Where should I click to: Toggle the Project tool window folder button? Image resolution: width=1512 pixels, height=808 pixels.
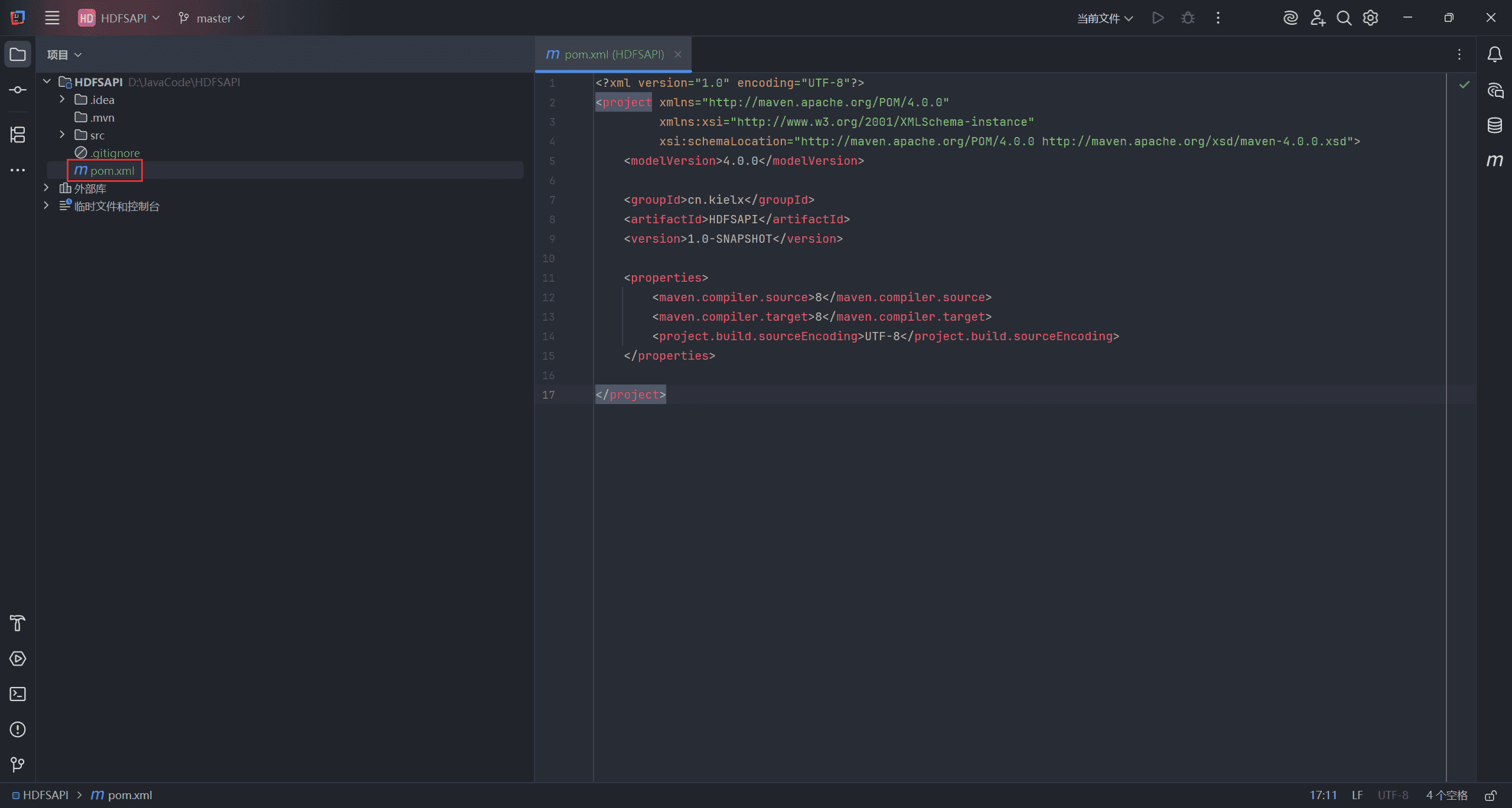pos(18,54)
